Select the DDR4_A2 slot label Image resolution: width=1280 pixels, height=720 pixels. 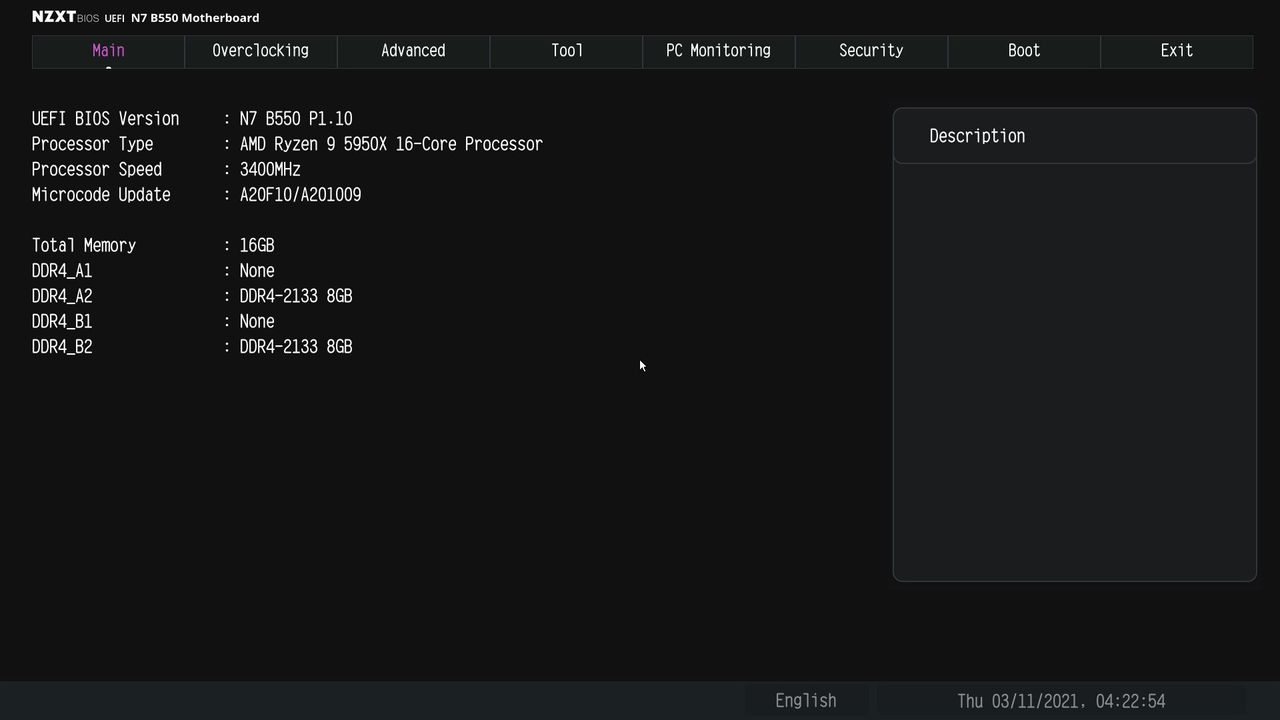[62, 297]
